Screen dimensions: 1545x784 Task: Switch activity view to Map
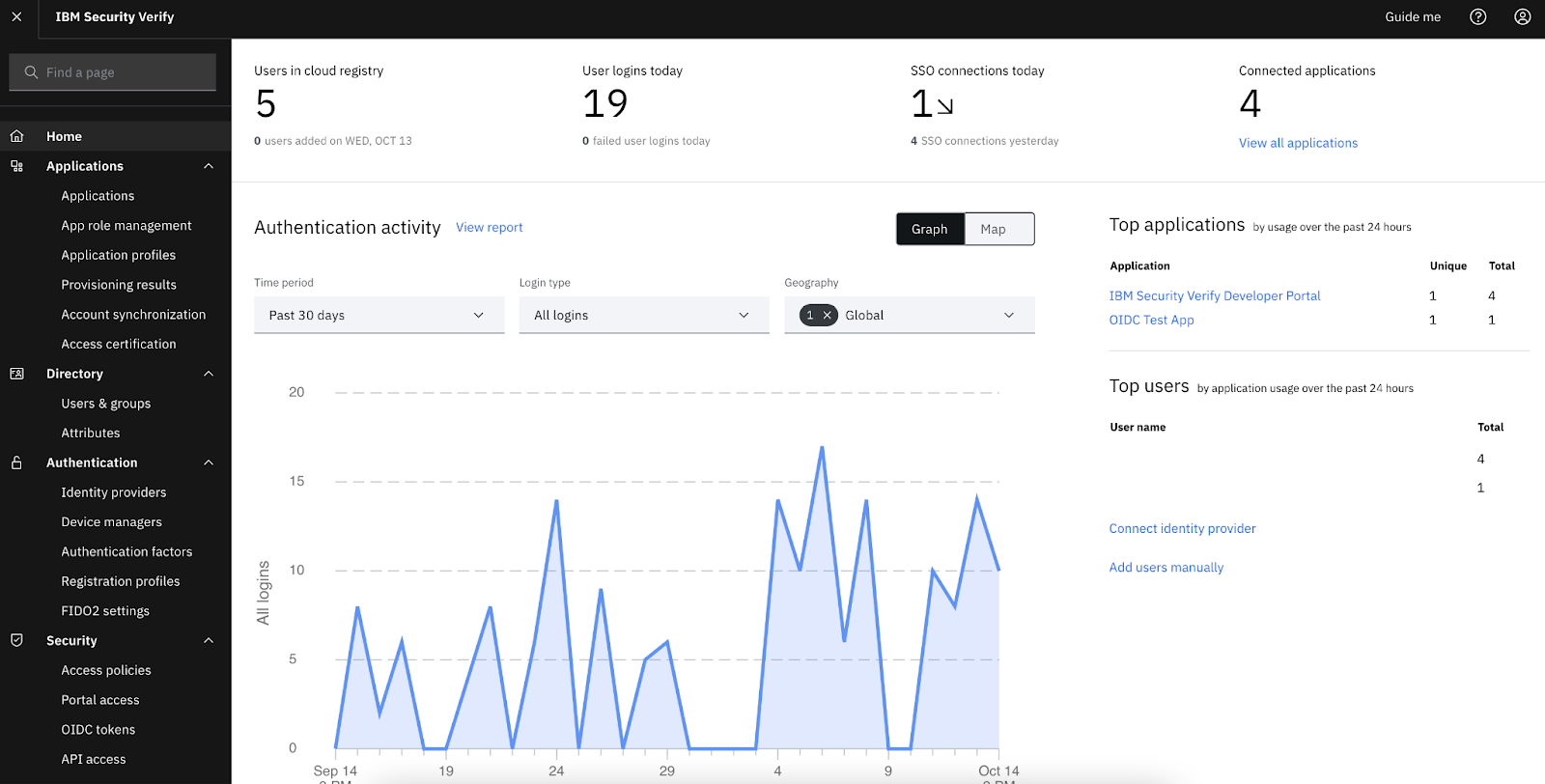(998, 229)
